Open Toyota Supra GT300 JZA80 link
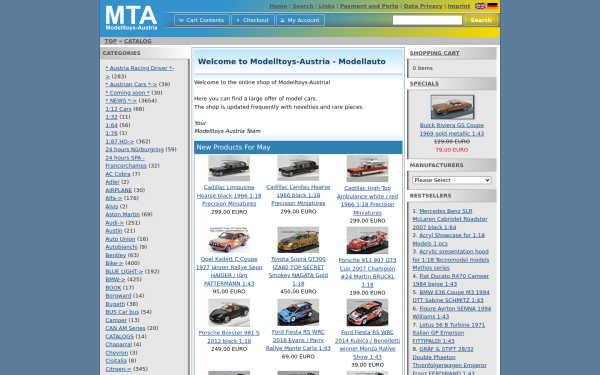 [x=298, y=271]
